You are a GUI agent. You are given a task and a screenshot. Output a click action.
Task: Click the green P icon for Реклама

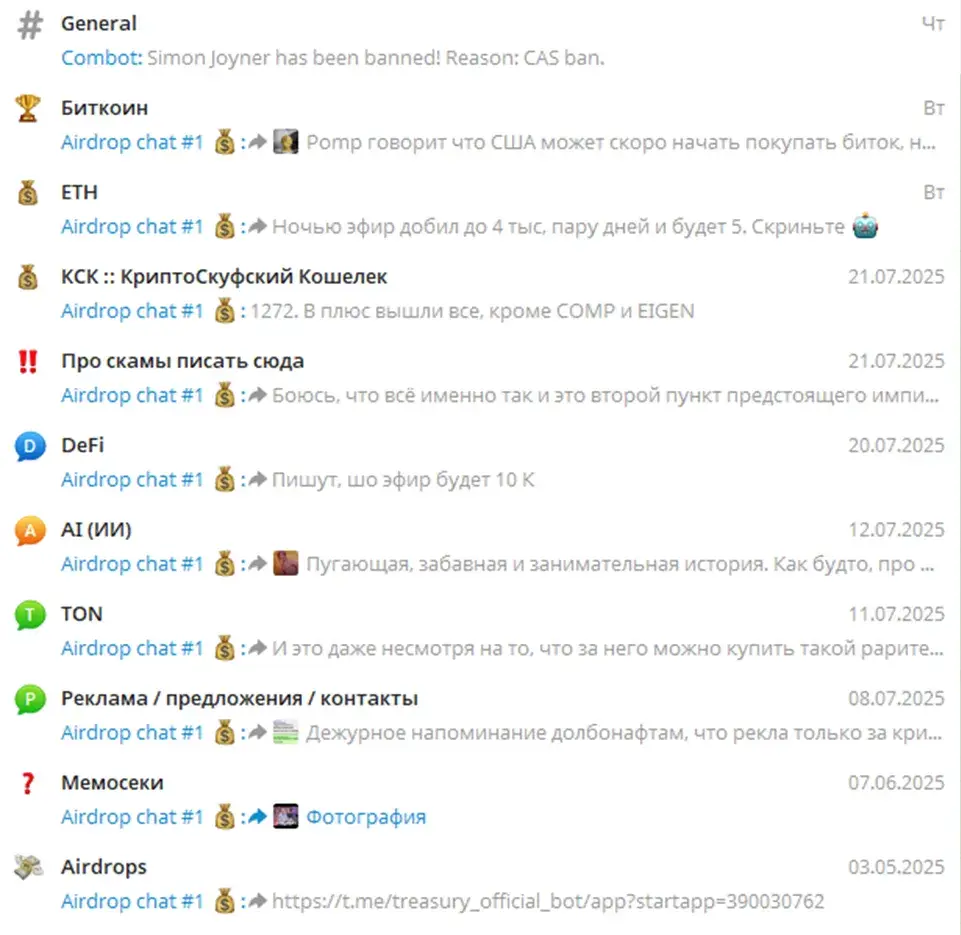(30, 699)
